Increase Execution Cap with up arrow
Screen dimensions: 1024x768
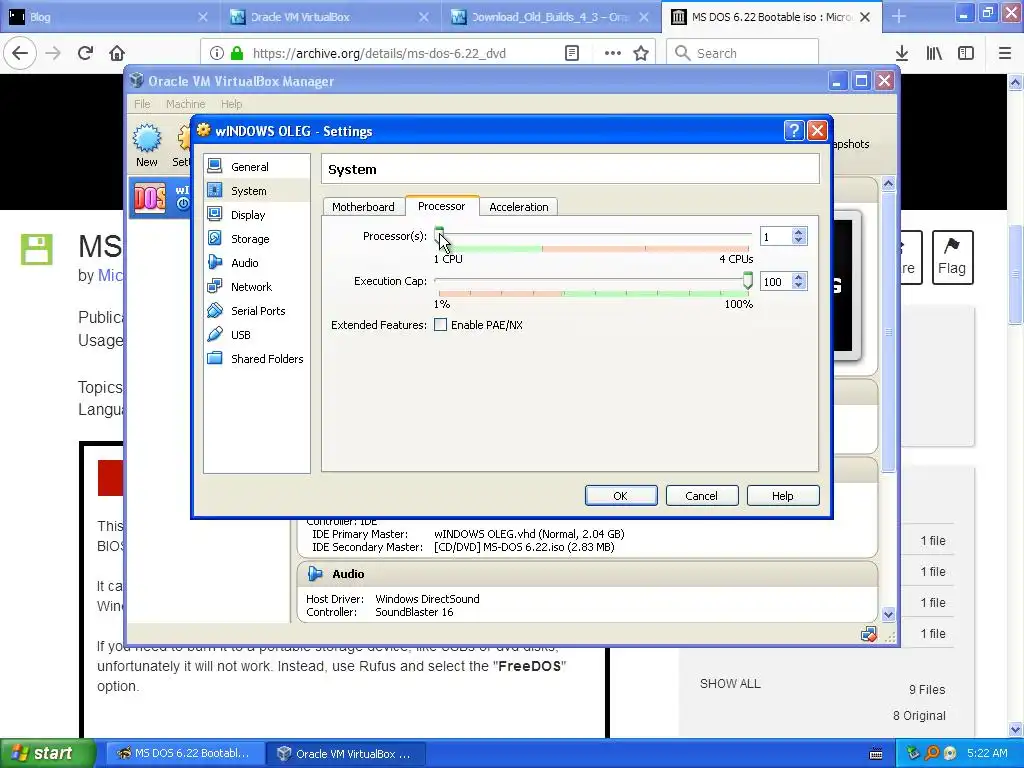tap(798, 277)
